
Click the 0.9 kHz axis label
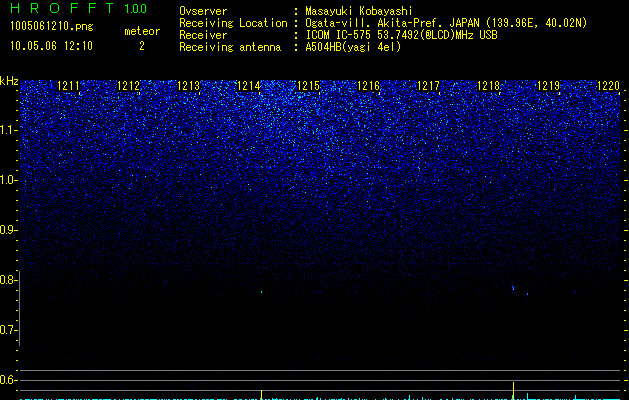point(8,230)
